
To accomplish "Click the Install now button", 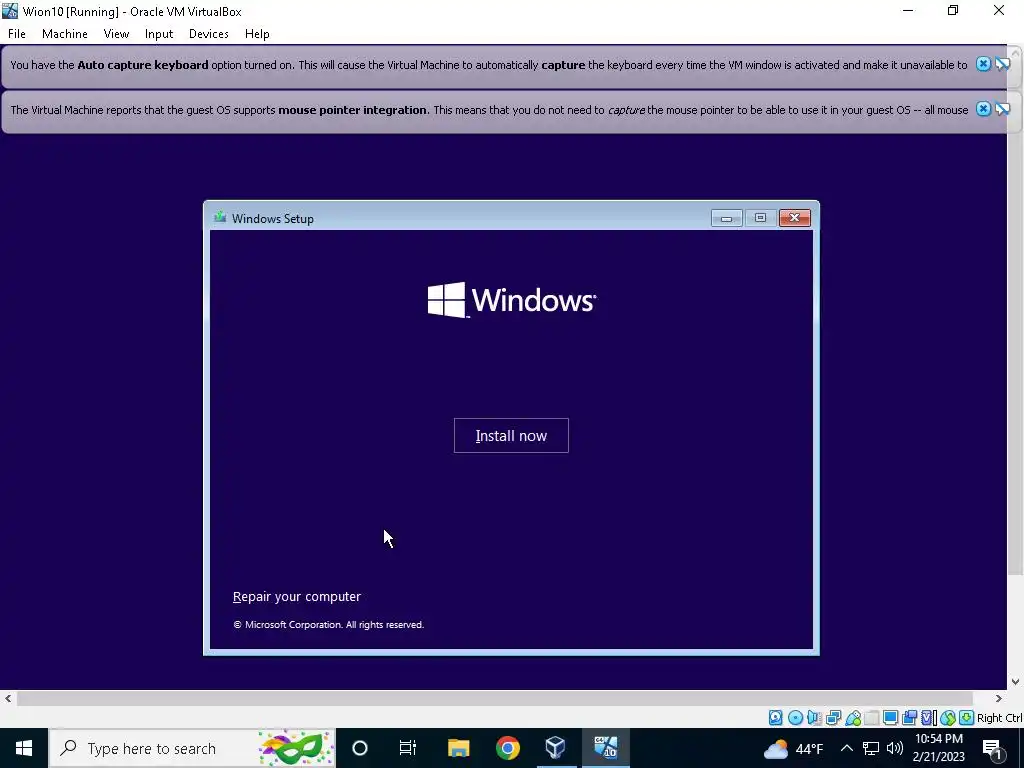I will (511, 436).
